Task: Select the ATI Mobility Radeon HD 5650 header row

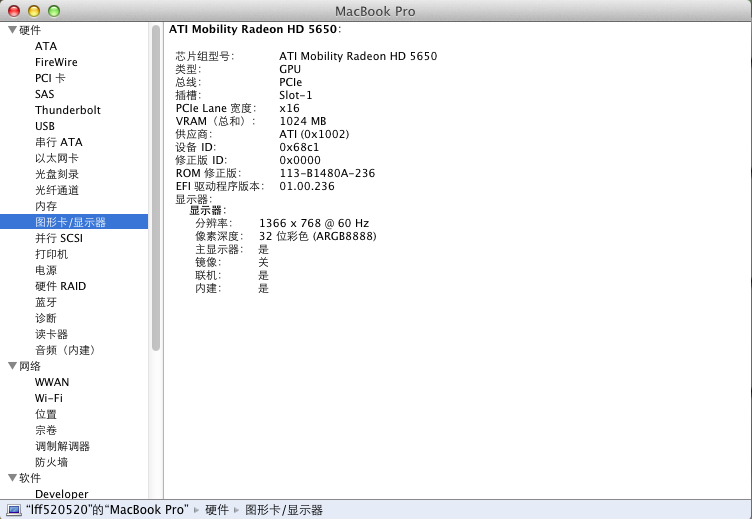Action: click(x=254, y=29)
